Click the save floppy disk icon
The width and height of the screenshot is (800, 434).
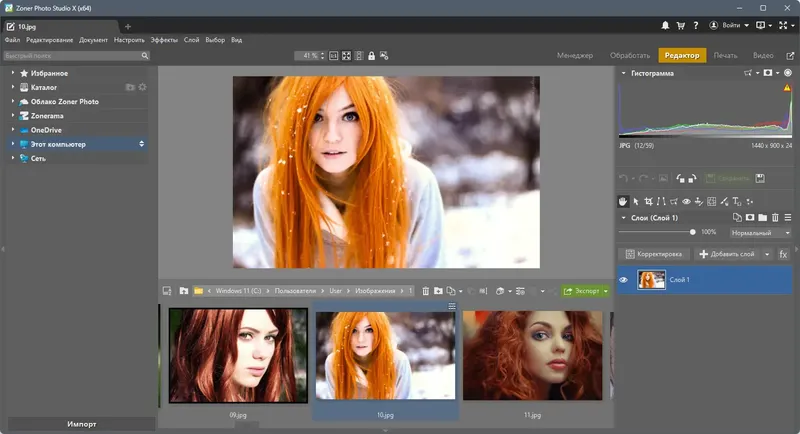click(x=760, y=178)
